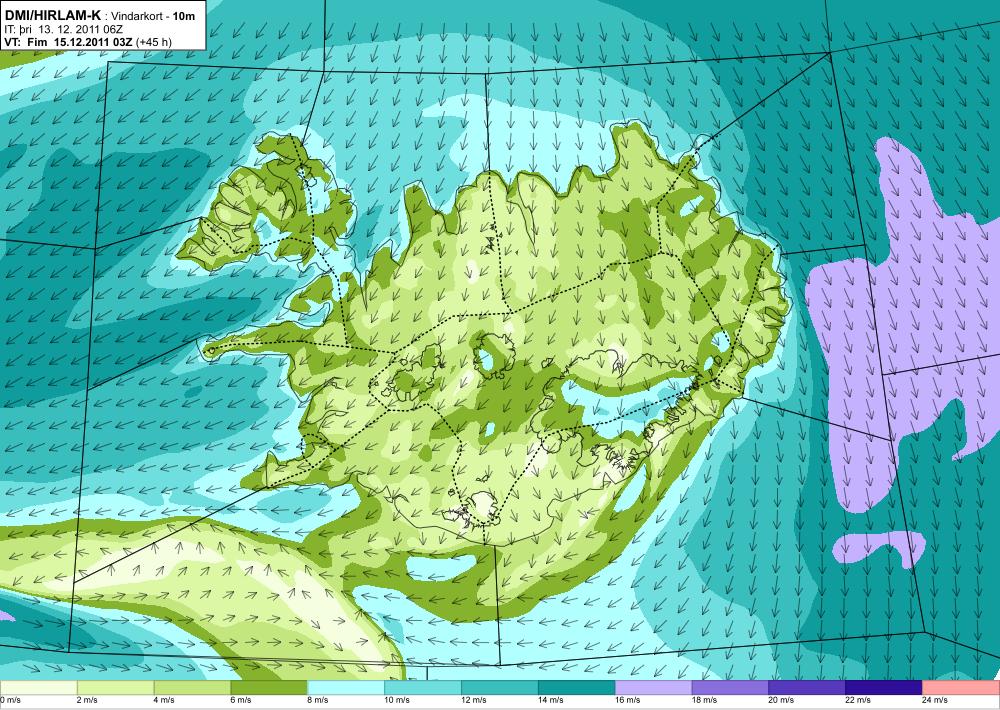Click the 'VT: Fim 15.12.2011 03Z' valid time
This screenshot has height=710, width=1000.
click(66, 42)
